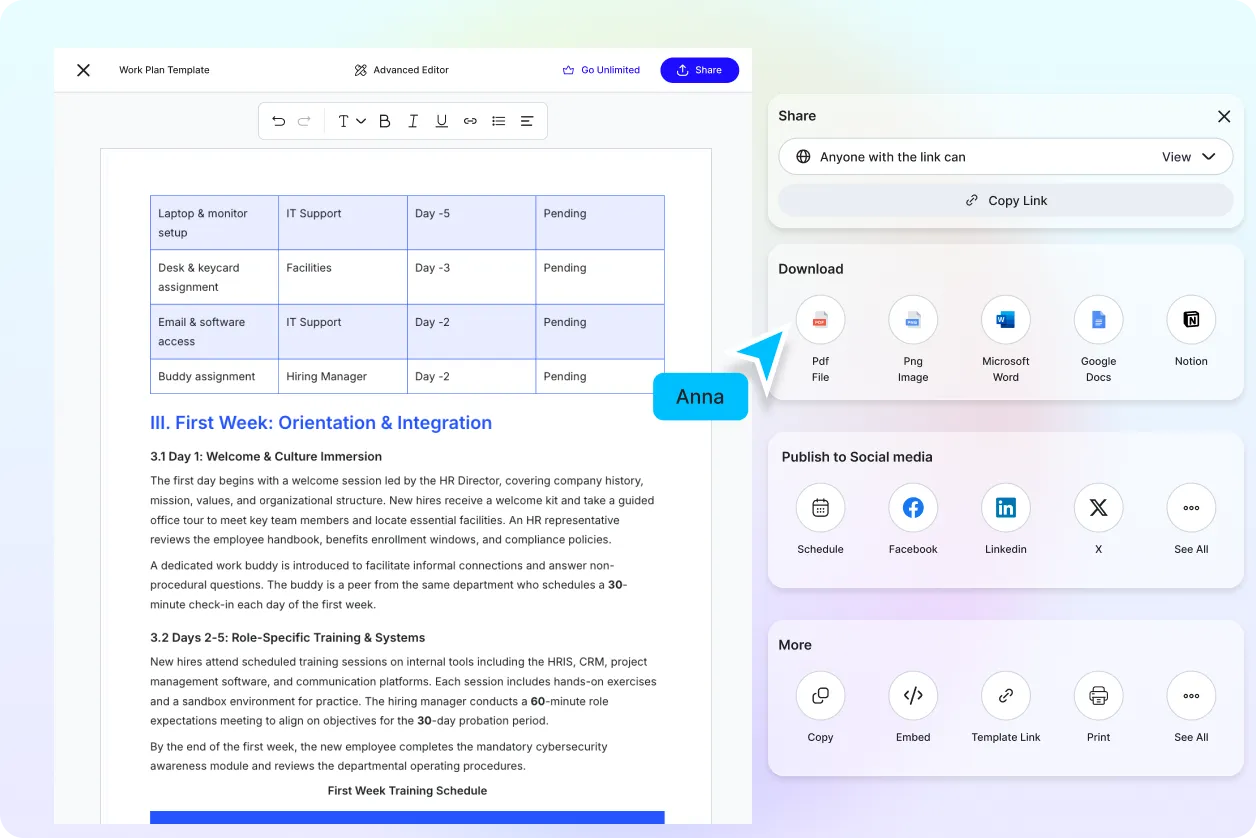The height and width of the screenshot is (838, 1256).
Task: Click the 'Laptop & monitor setup' table cell
Action: (x=214, y=223)
